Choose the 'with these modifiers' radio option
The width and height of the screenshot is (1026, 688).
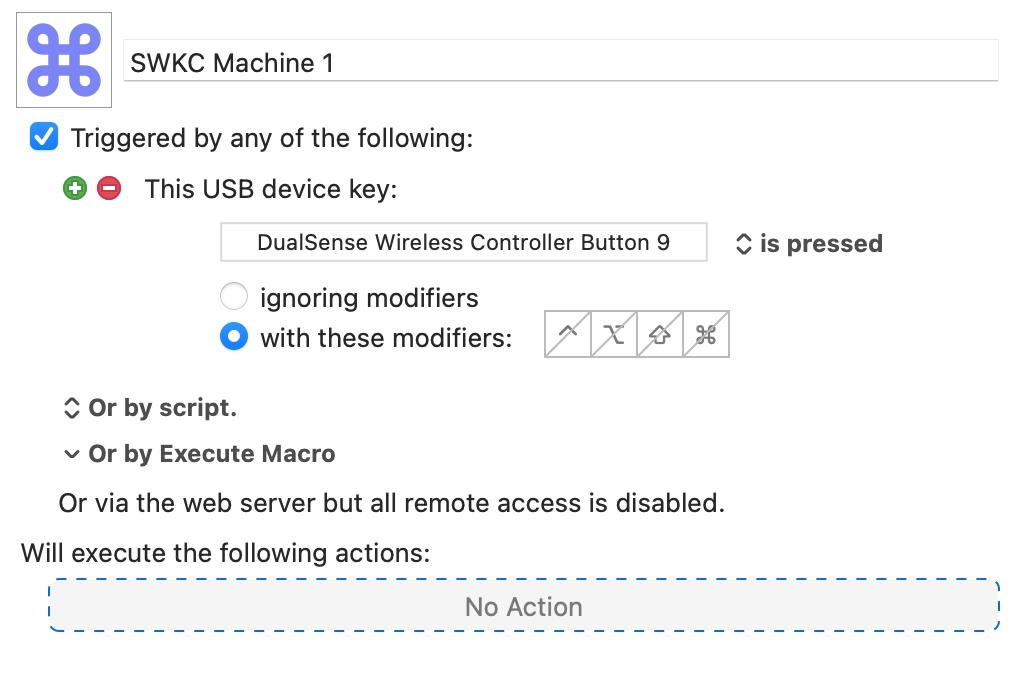[233, 338]
